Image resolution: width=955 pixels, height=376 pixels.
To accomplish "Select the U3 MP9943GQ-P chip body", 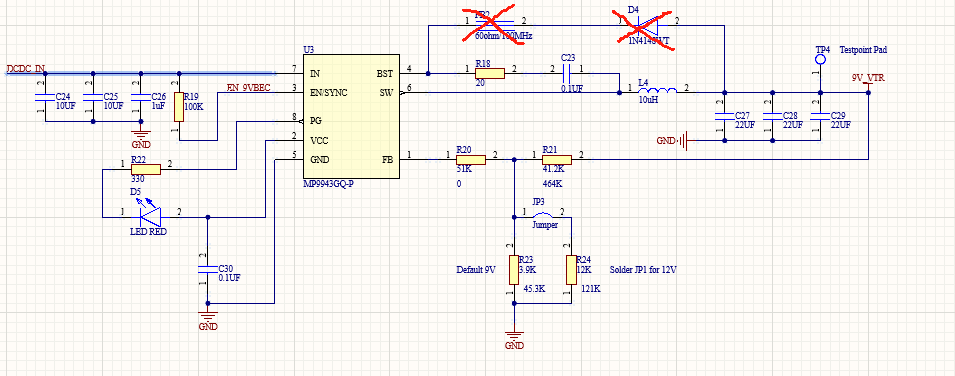I will click(351, 116).
